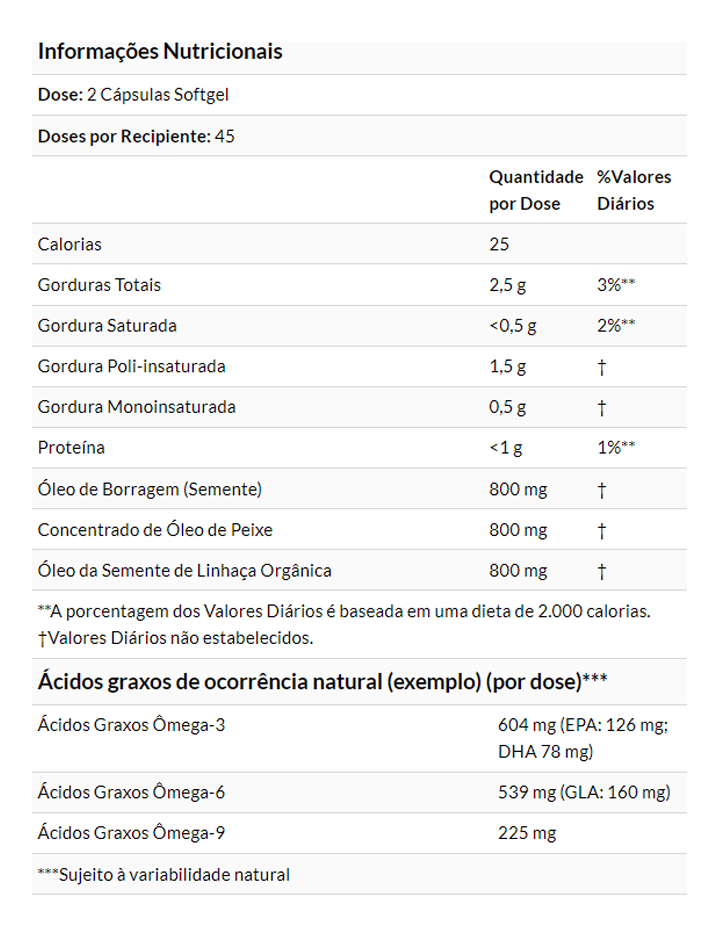Click the Ácidos Graxos Ômega-3 label
The width and height of the screenshot is (719, 937).
tap(131, 725)
